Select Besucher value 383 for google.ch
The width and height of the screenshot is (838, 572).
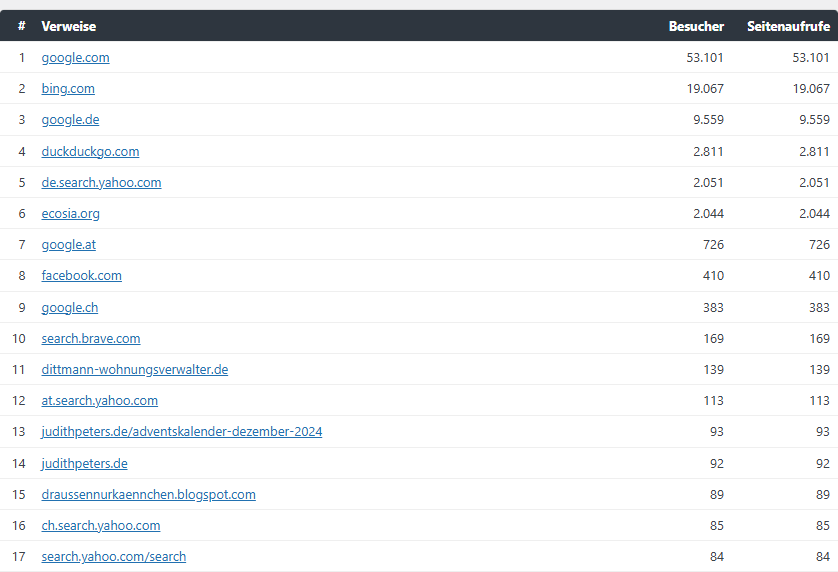pyautogui.click(x=713, y=308)
